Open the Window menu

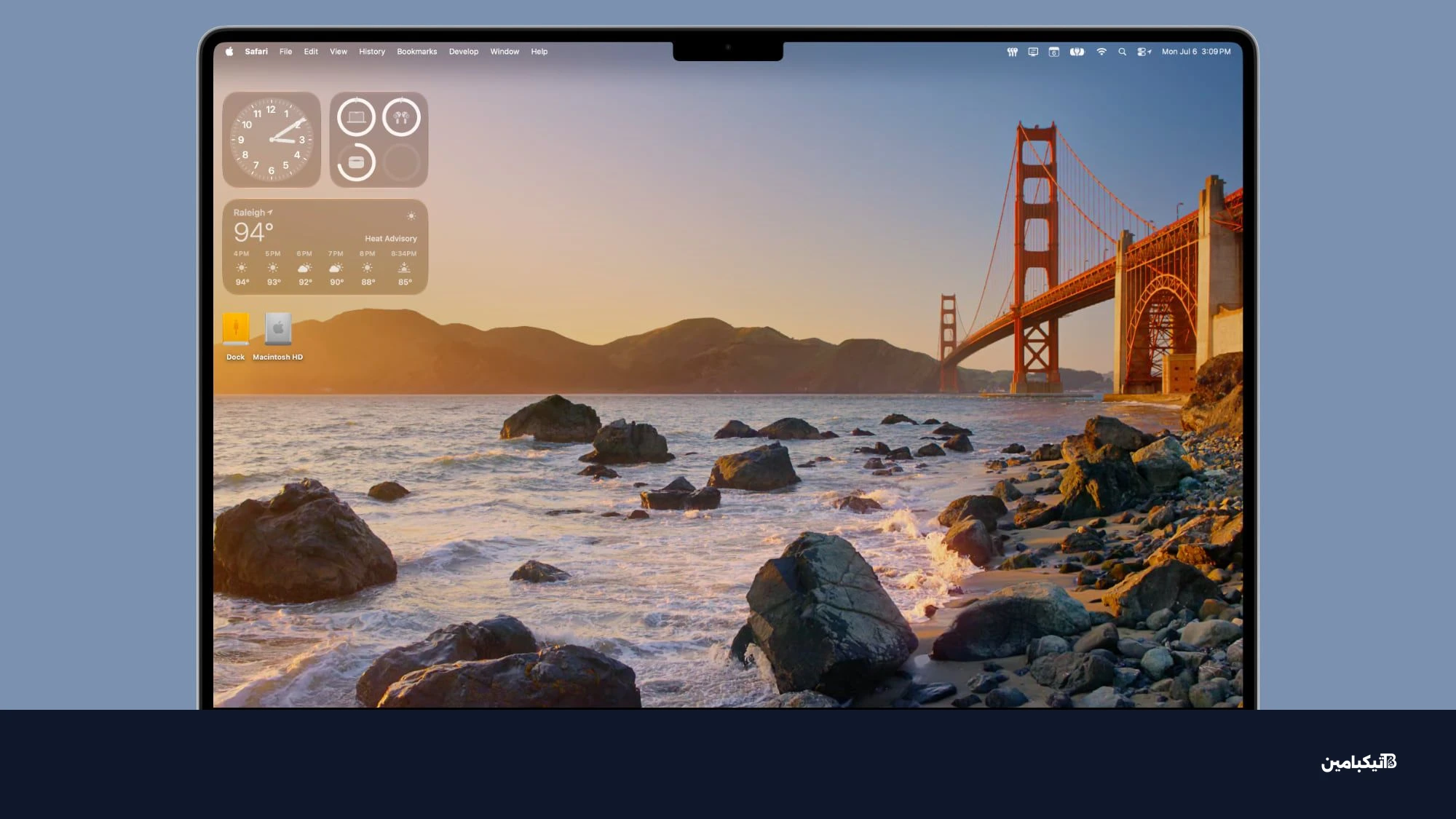pyautogui.click(x=505, y=52)
